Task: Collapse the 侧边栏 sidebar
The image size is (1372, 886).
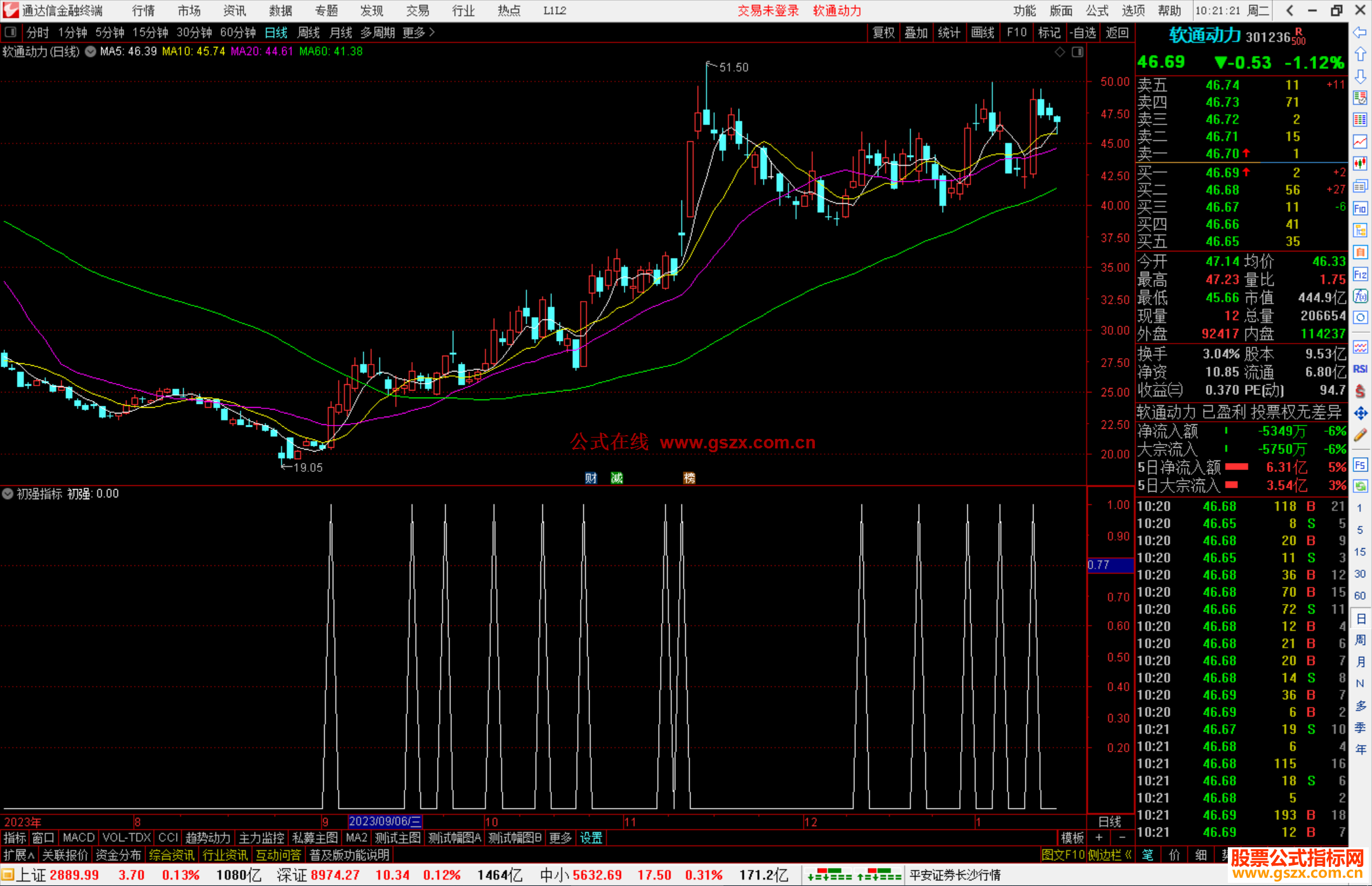Action: coord(1110,855)
